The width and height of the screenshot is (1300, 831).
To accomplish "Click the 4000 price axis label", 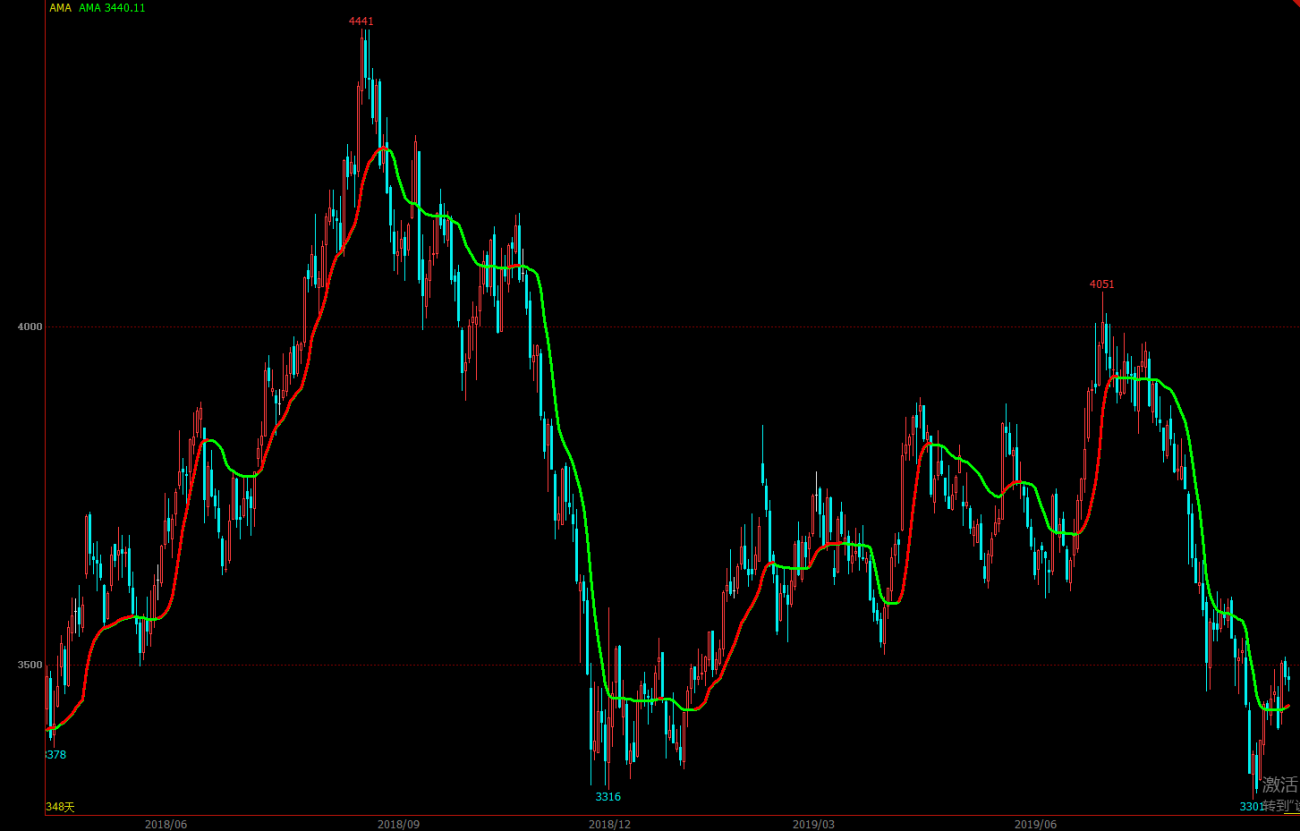I will 29,327.
